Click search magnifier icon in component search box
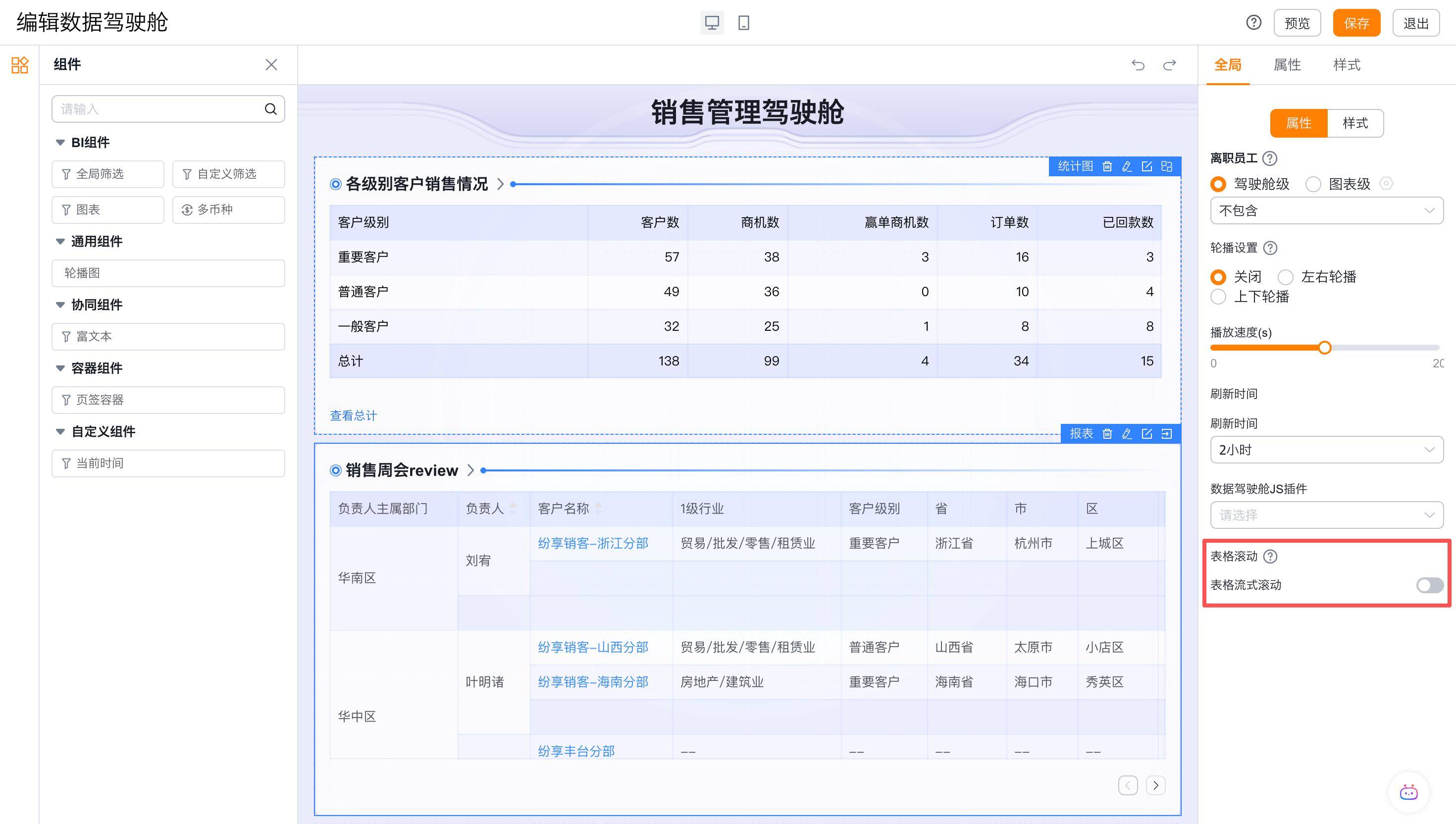The height and width of the screenshot is (824, 1456). (270, 109)
